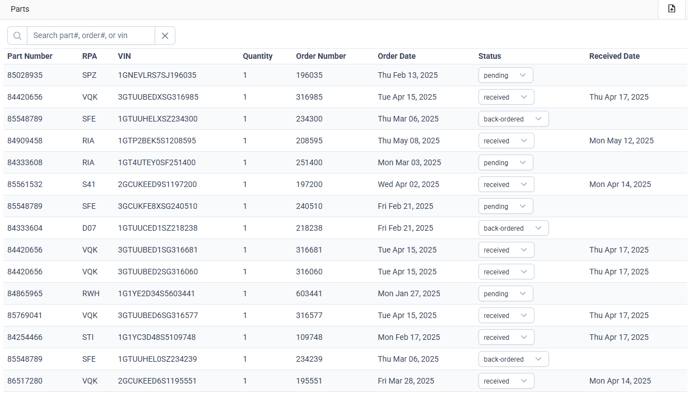
Task: Open status dropdown for order 195551
Action: pyautogui.click(x=506, y=381)
